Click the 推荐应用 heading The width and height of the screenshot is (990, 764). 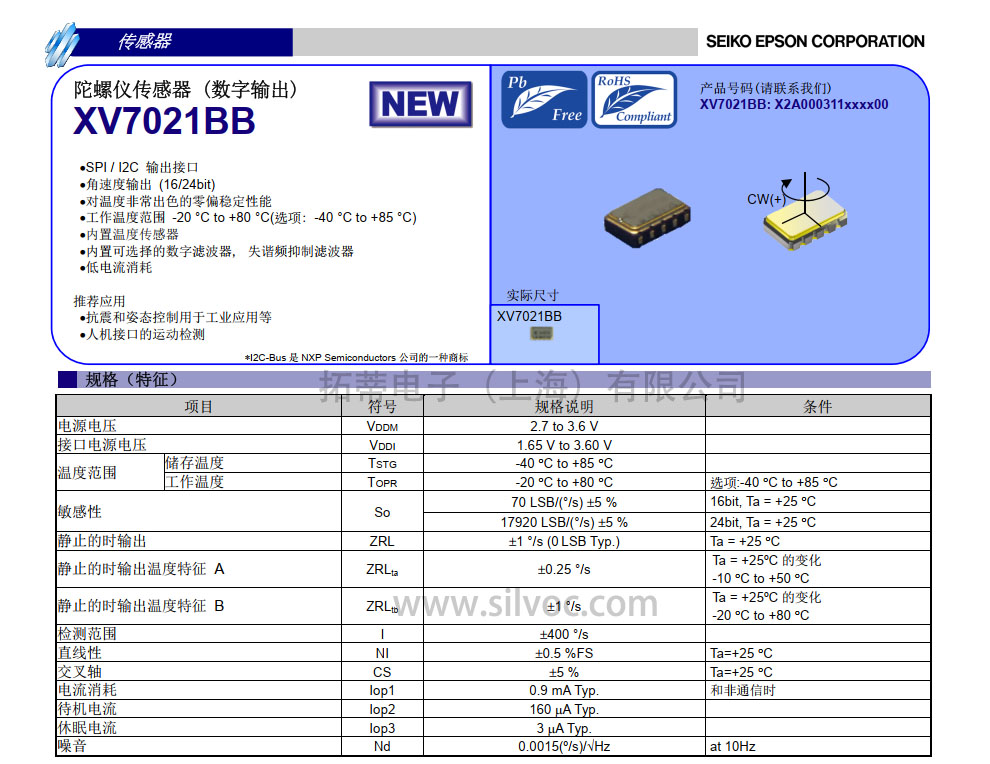tap(99, 301)
